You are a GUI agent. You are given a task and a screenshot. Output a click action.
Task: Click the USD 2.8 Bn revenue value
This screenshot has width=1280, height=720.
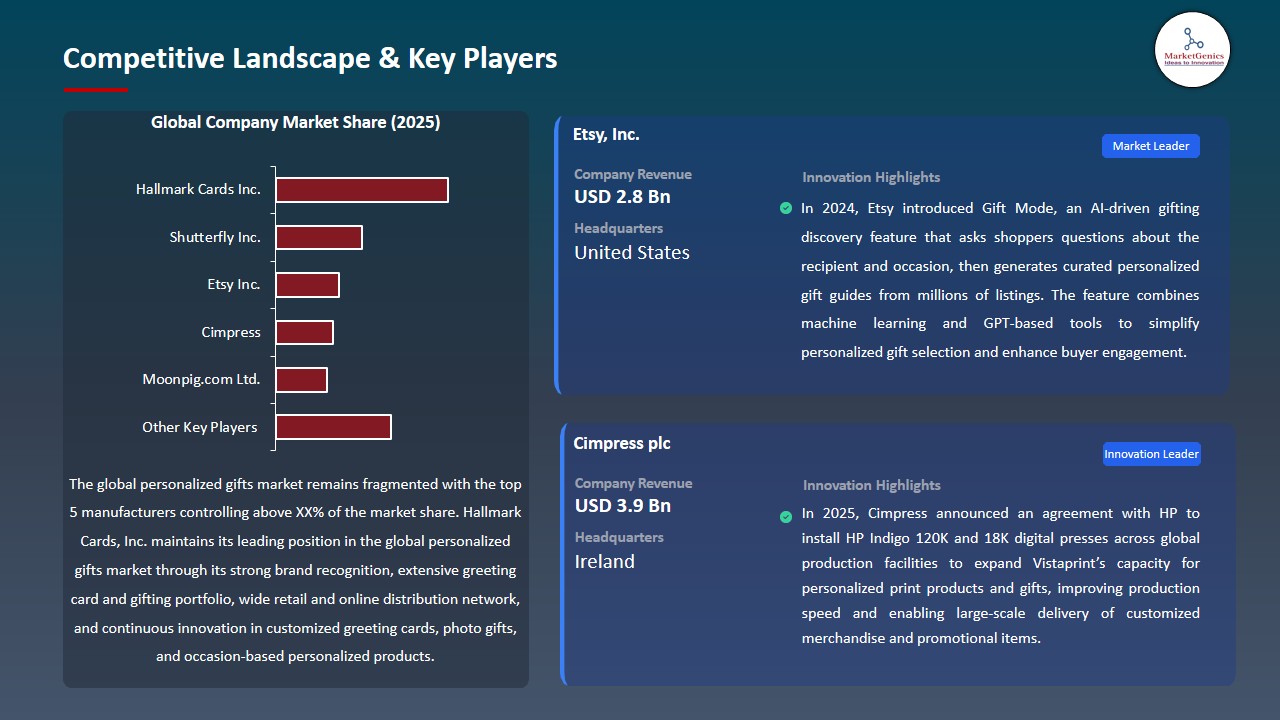(x=622, y=197)
